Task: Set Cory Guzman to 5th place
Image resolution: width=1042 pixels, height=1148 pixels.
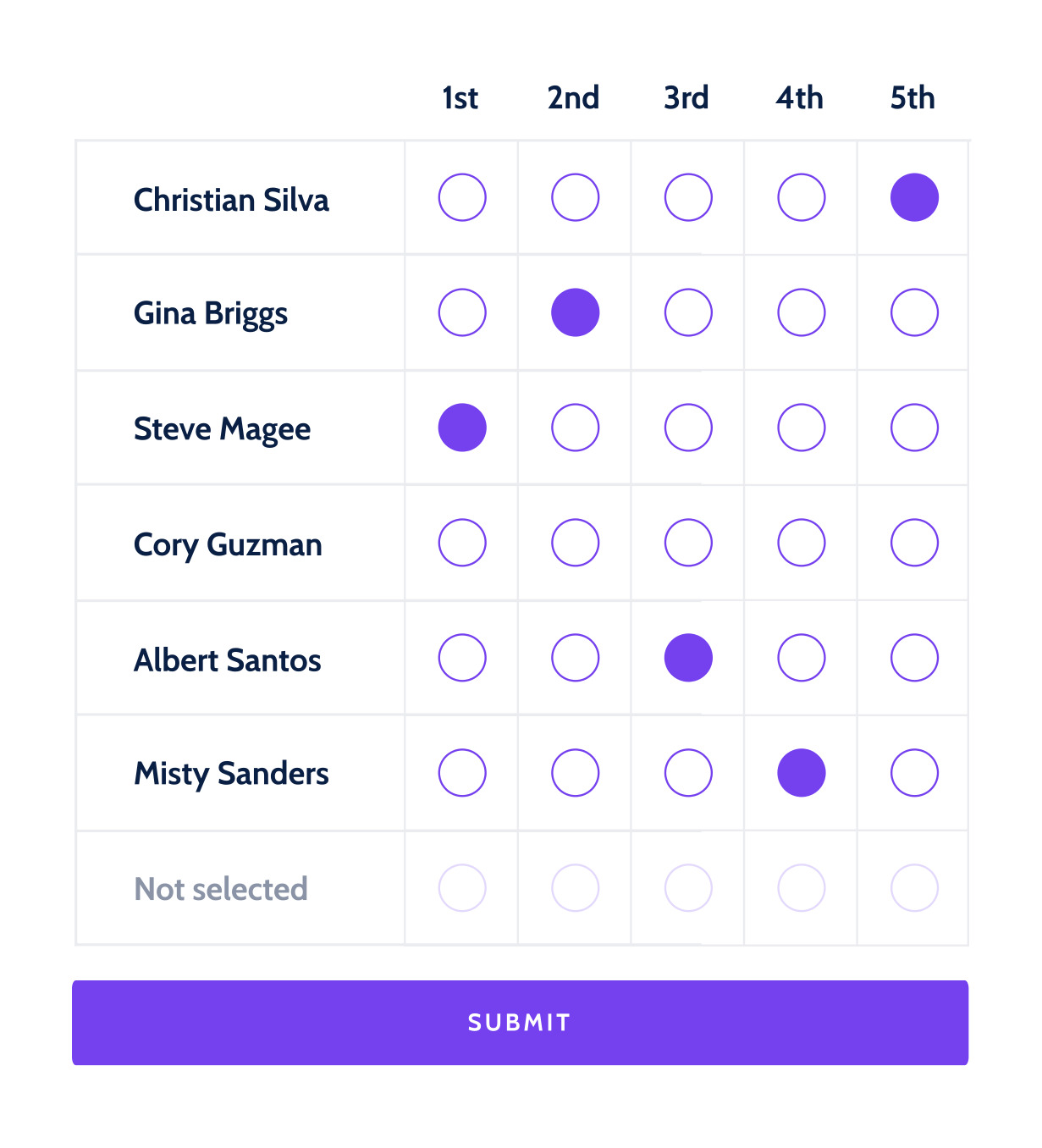Action: coord(914,543)
